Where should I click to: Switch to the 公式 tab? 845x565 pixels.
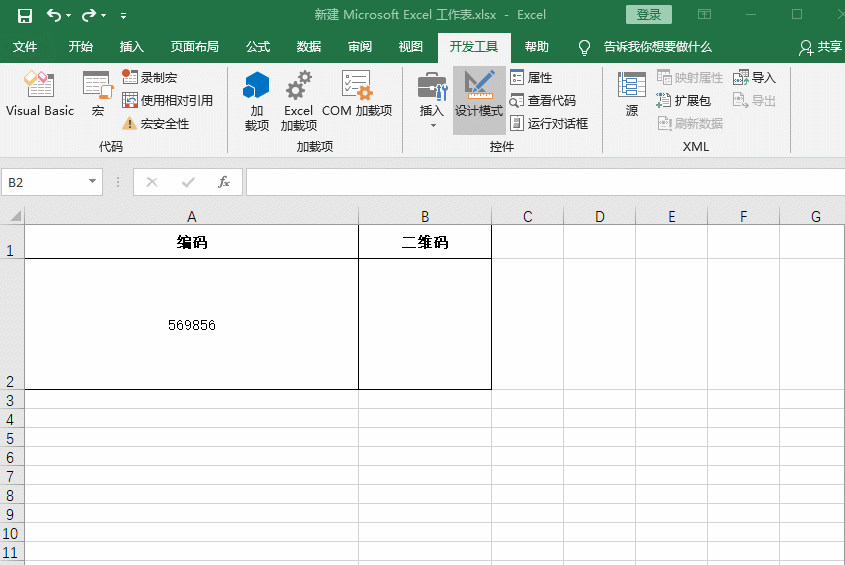pyautogui.click(x=258, y=47)
